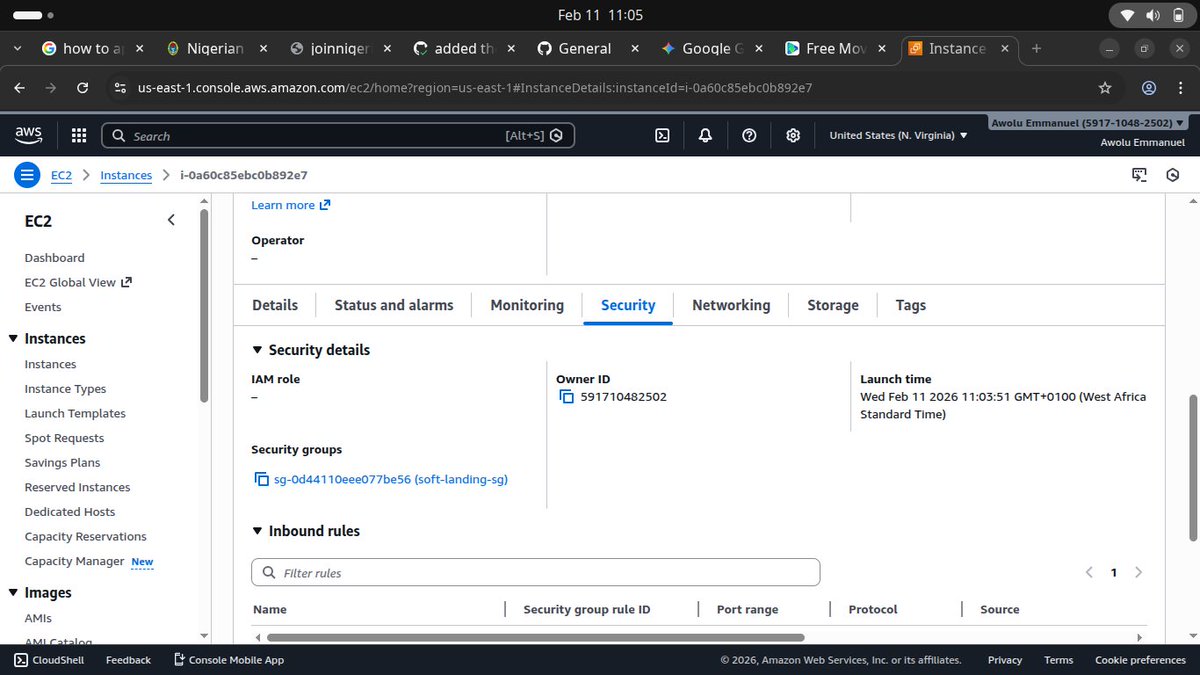Open the Learn more link
The image size is (1200, 675).
290,205
